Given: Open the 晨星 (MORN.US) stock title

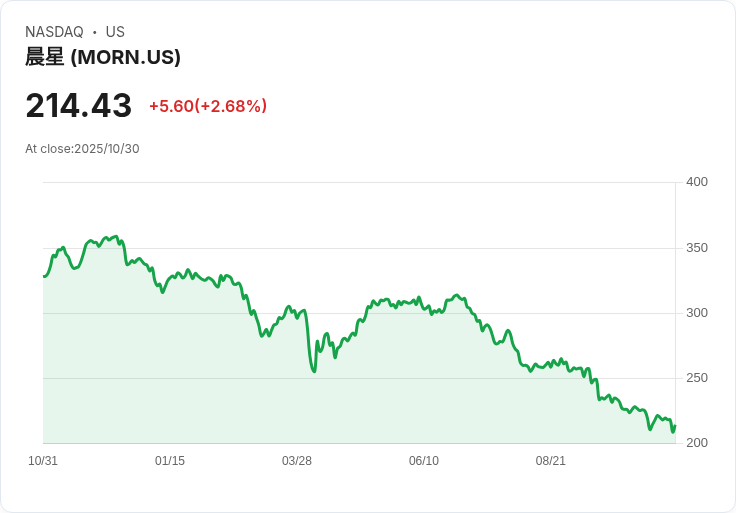Looking at the screenshot, I should [103, 57].
